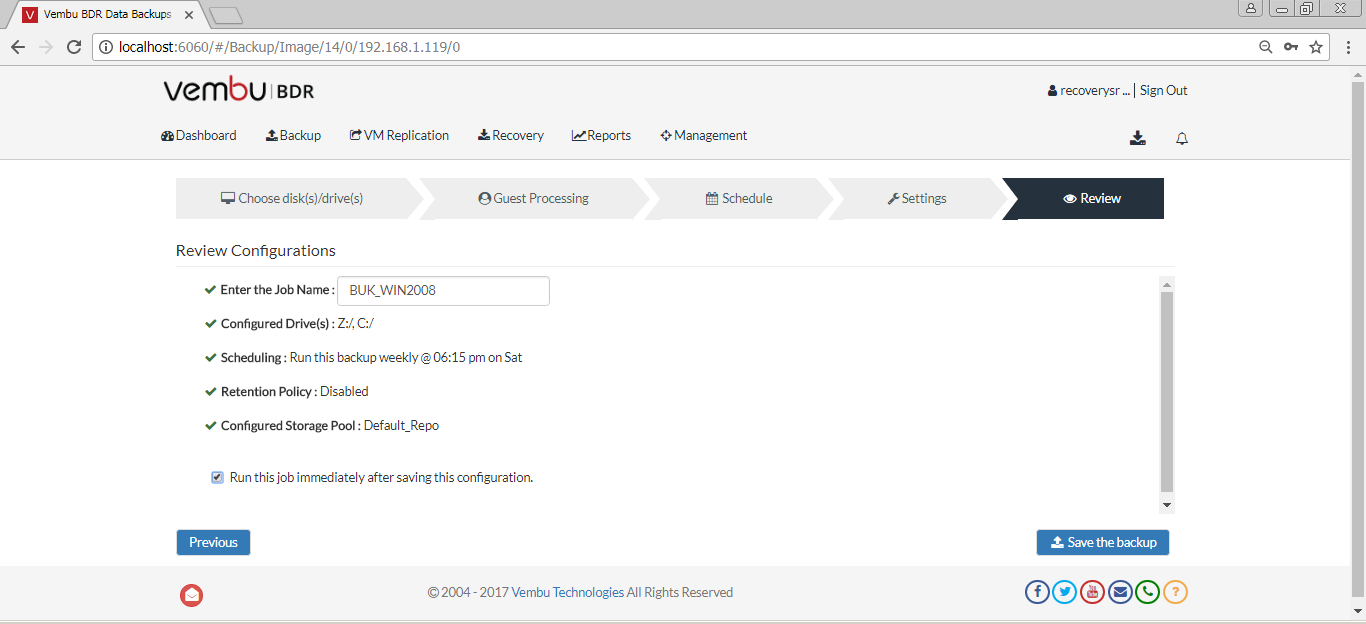Open the YouTube icon in footer
The width and height of the screenshot is (1366, 624).
click(1093, 592)
